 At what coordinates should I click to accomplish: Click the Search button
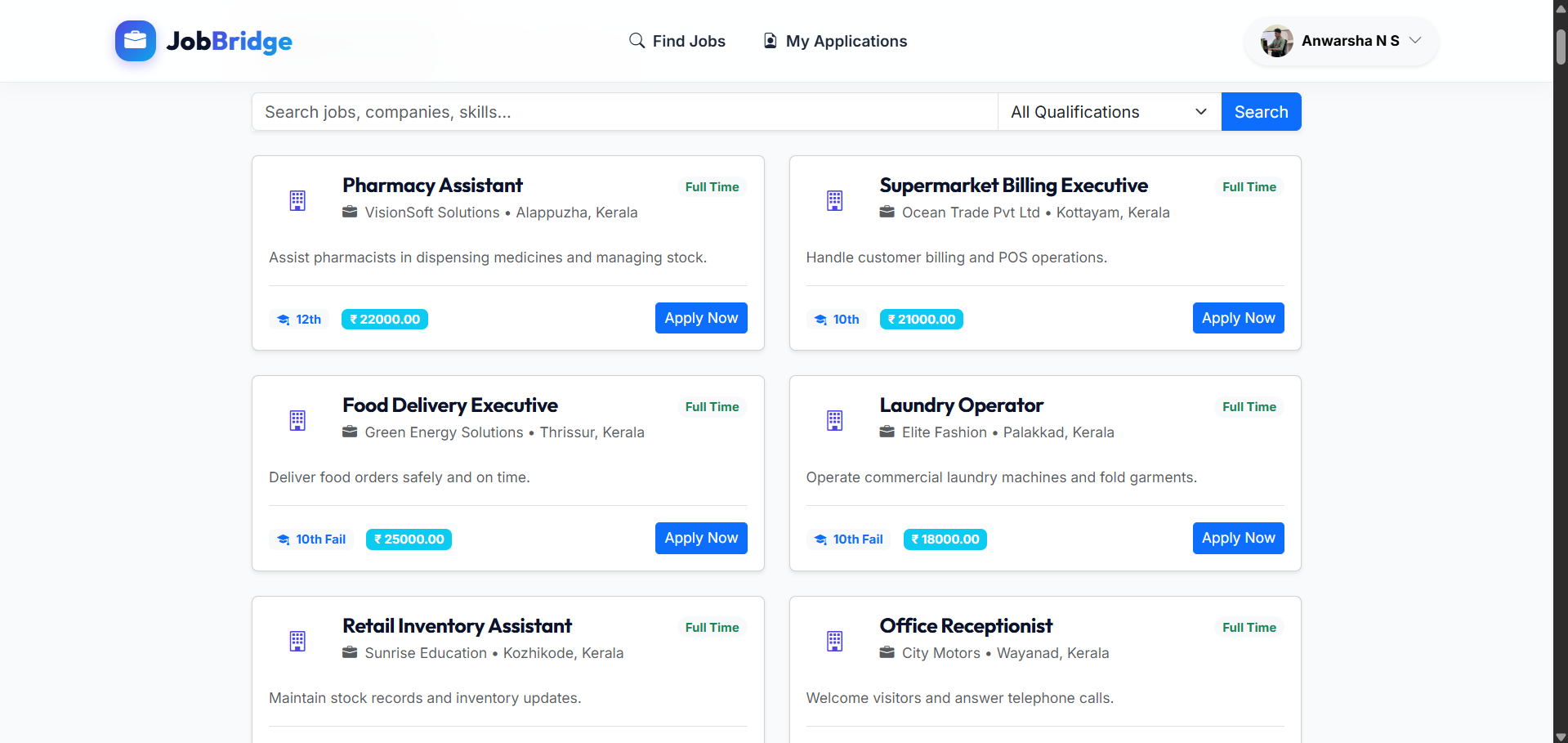1261,112
